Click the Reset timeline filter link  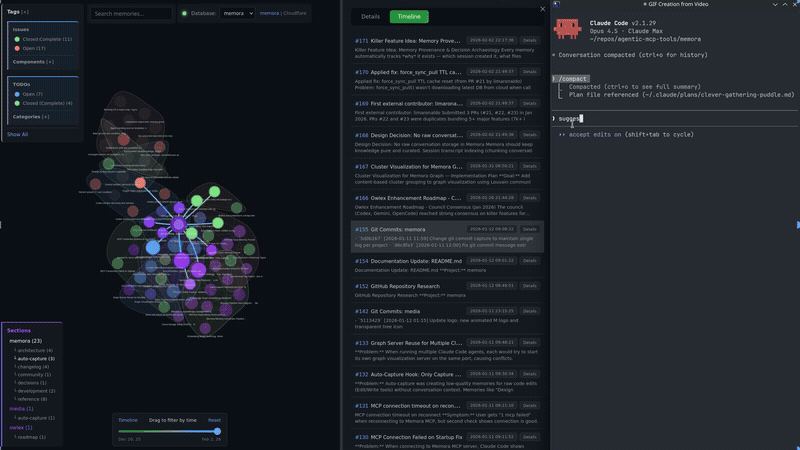[214, 420]
